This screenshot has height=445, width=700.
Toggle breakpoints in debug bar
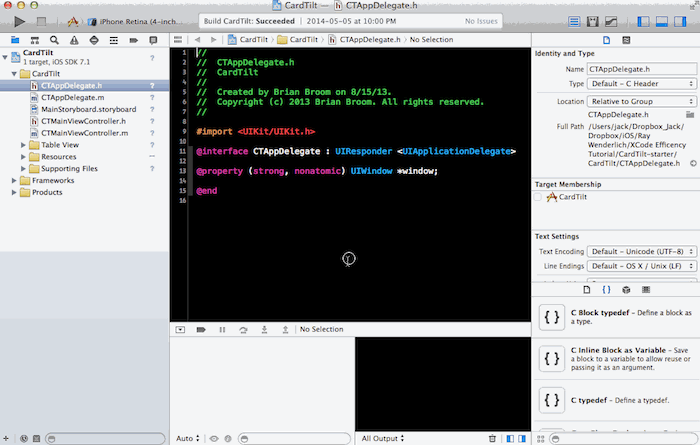point(201,329)
